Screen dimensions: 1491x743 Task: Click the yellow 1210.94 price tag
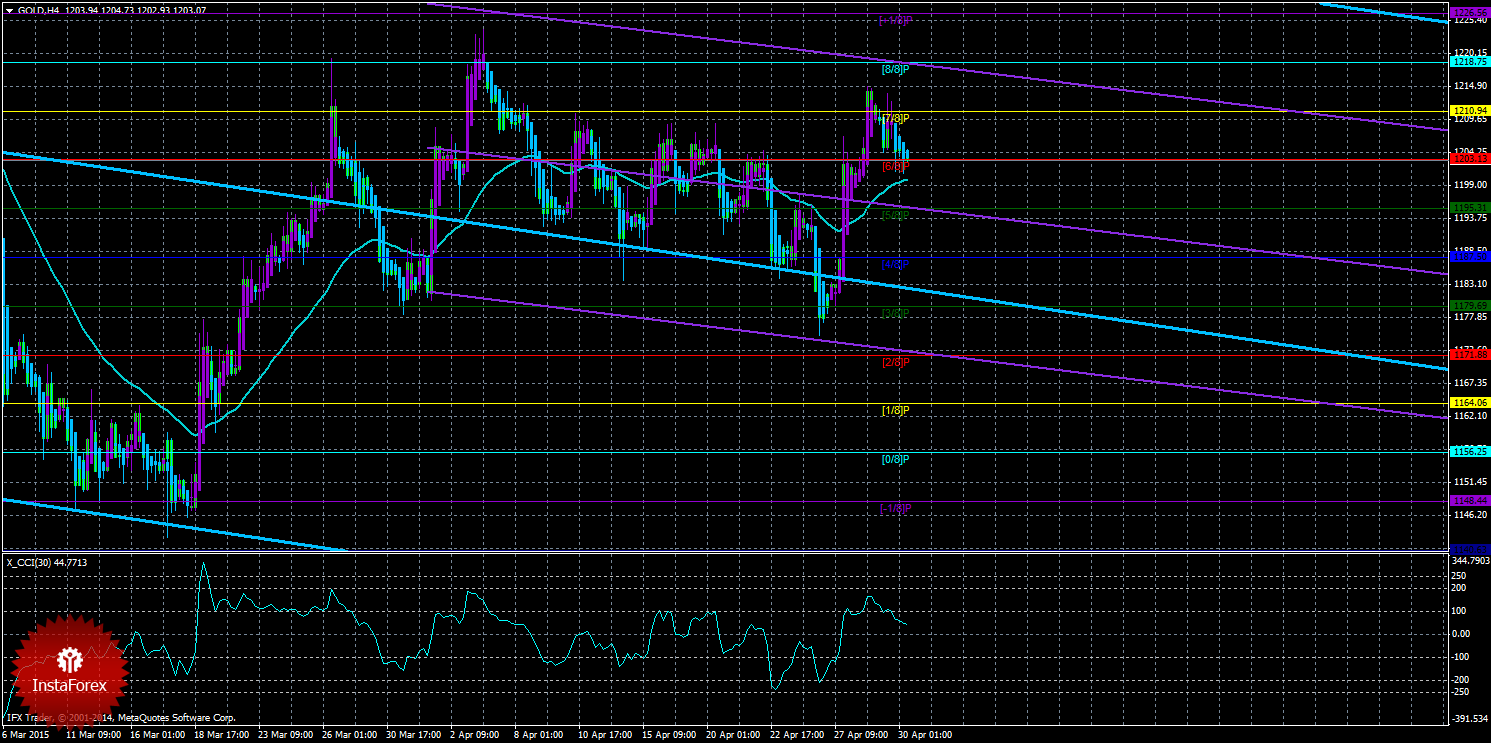pos(1470,110)
